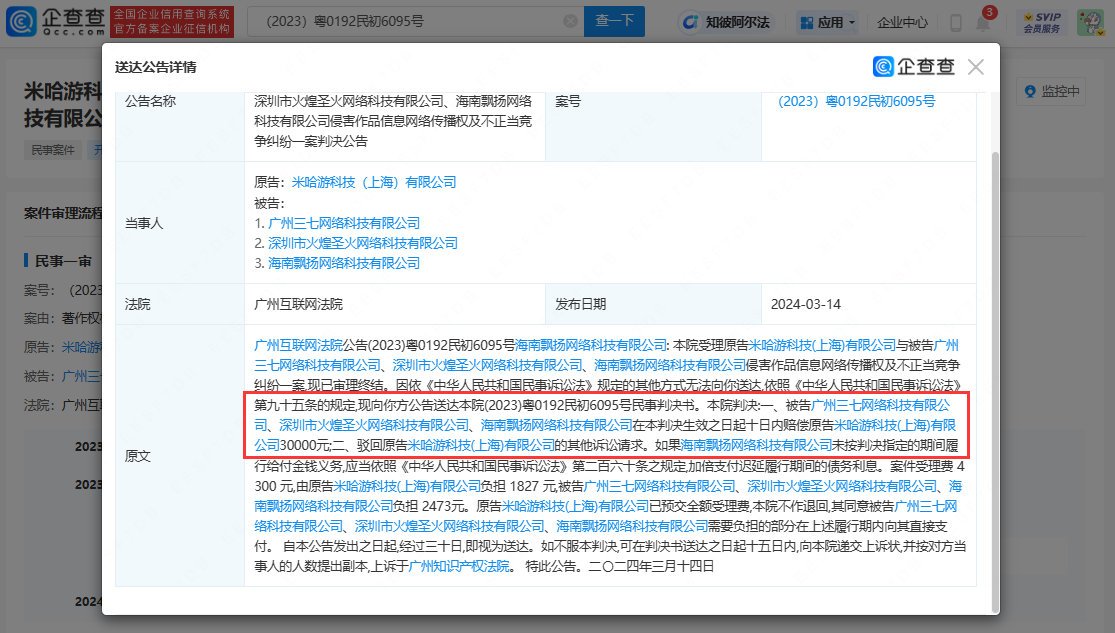The height and width of the screenshot is (633, 1115).
Task: Close the 送达公告详情 dialog
Action: 976,67
